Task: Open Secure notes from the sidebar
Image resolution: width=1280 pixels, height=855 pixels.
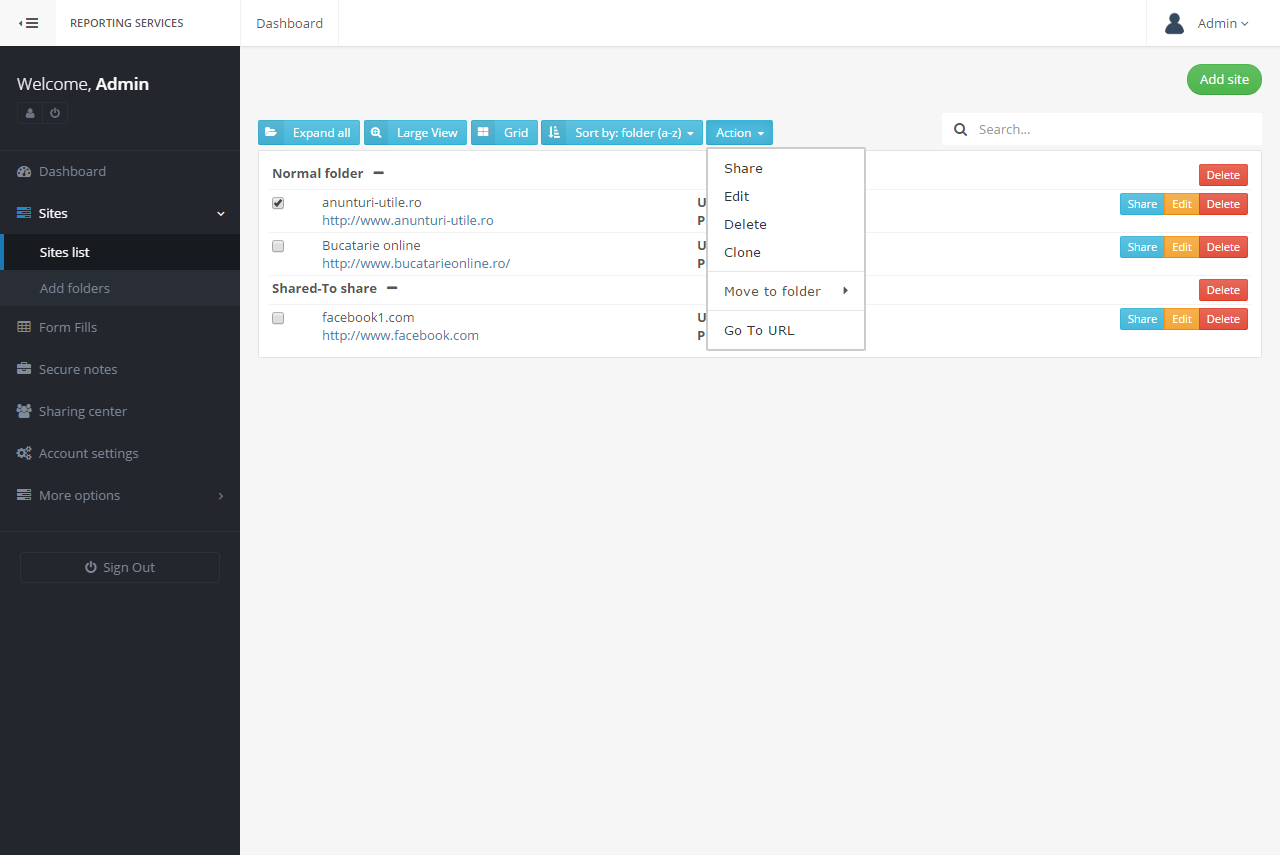Action: click(x=78, y=369)
